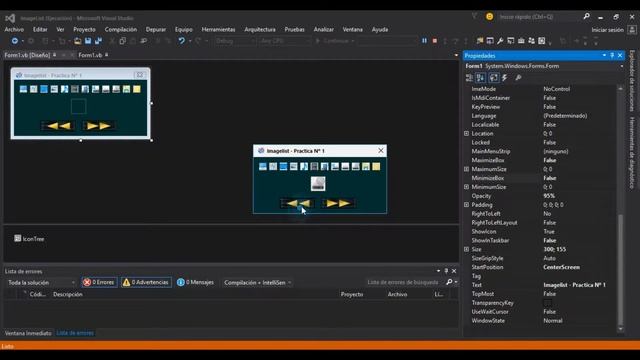640x360 pixels.
Task: Open Solution Explorer from the toolbar icon
Action: click(x=480, y=41)
